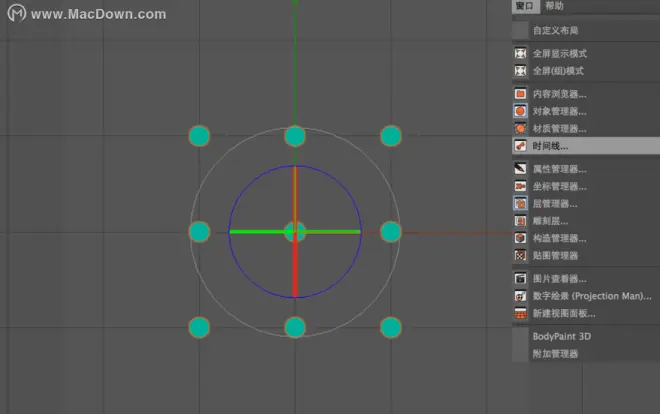The image size is (660, 414).
Task: Select the teal point at top-left corner
Action: 199,136
